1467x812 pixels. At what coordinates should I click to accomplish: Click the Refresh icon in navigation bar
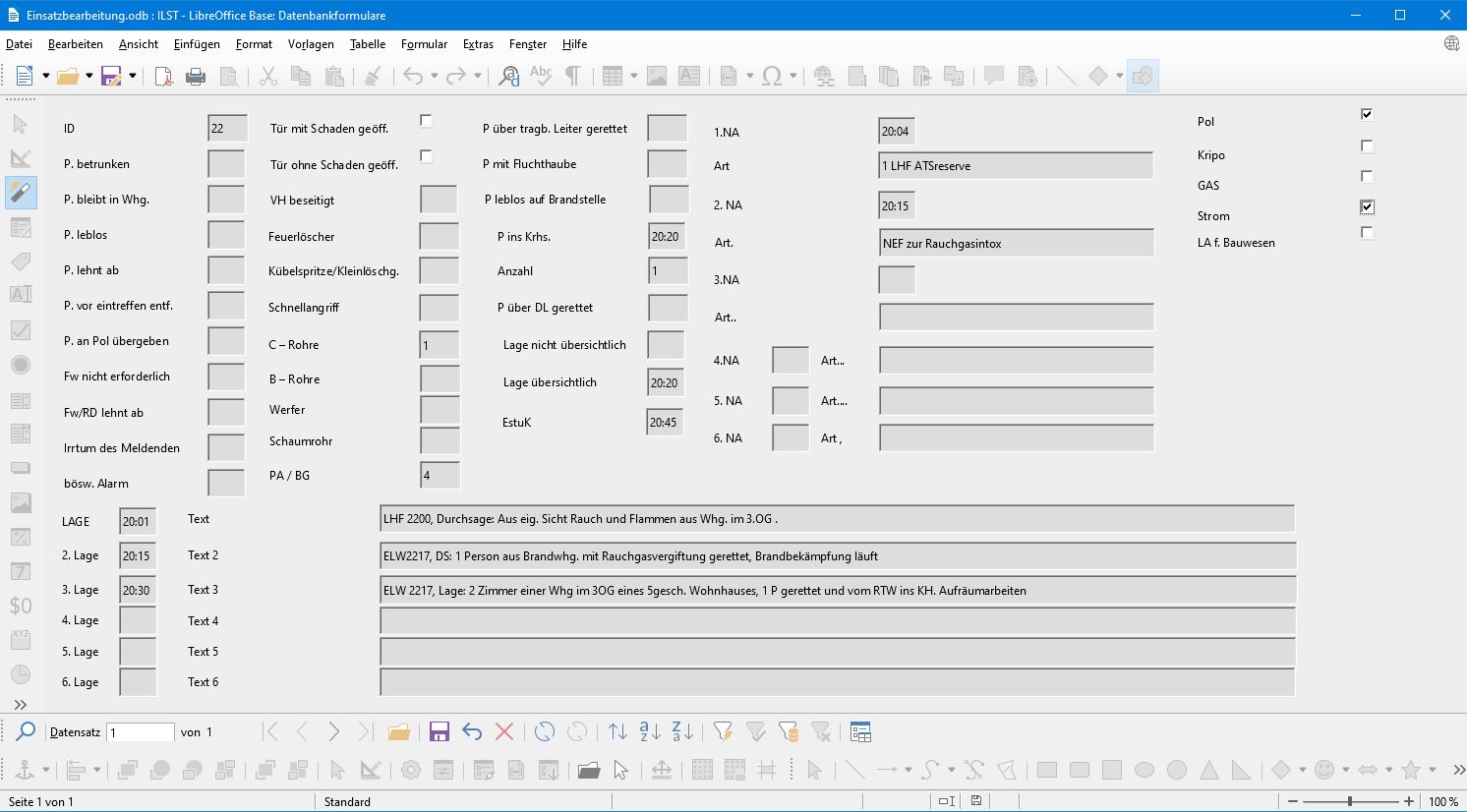pos(545,732)
